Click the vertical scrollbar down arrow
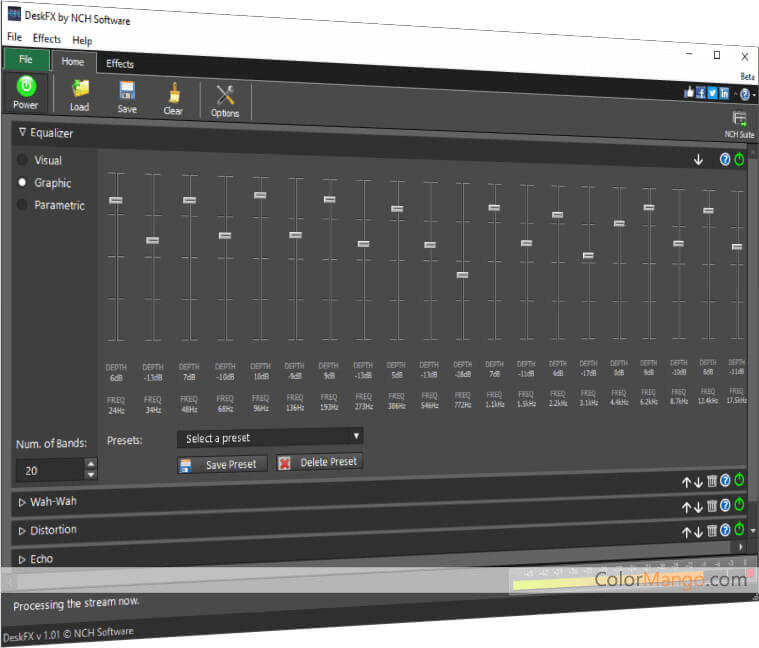The height and width of the screenshot is (648, 759). (753, 531)
